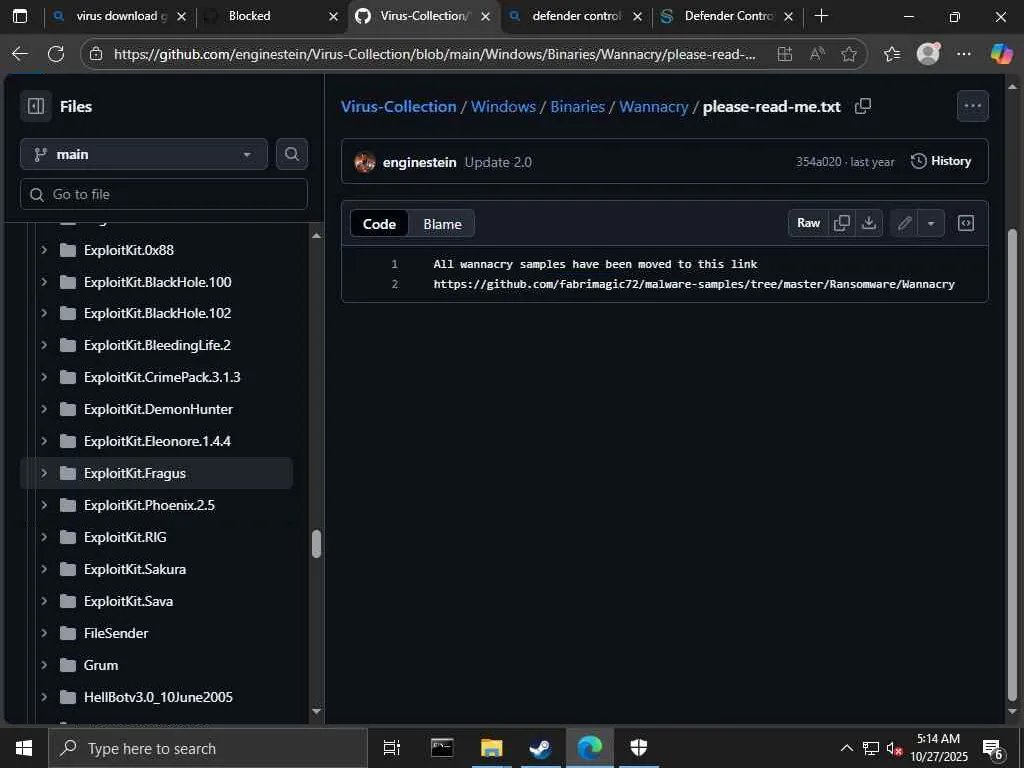Open the more file actions ellipsis button
This screenshot has width=1024, height=768.
[972, 106]
